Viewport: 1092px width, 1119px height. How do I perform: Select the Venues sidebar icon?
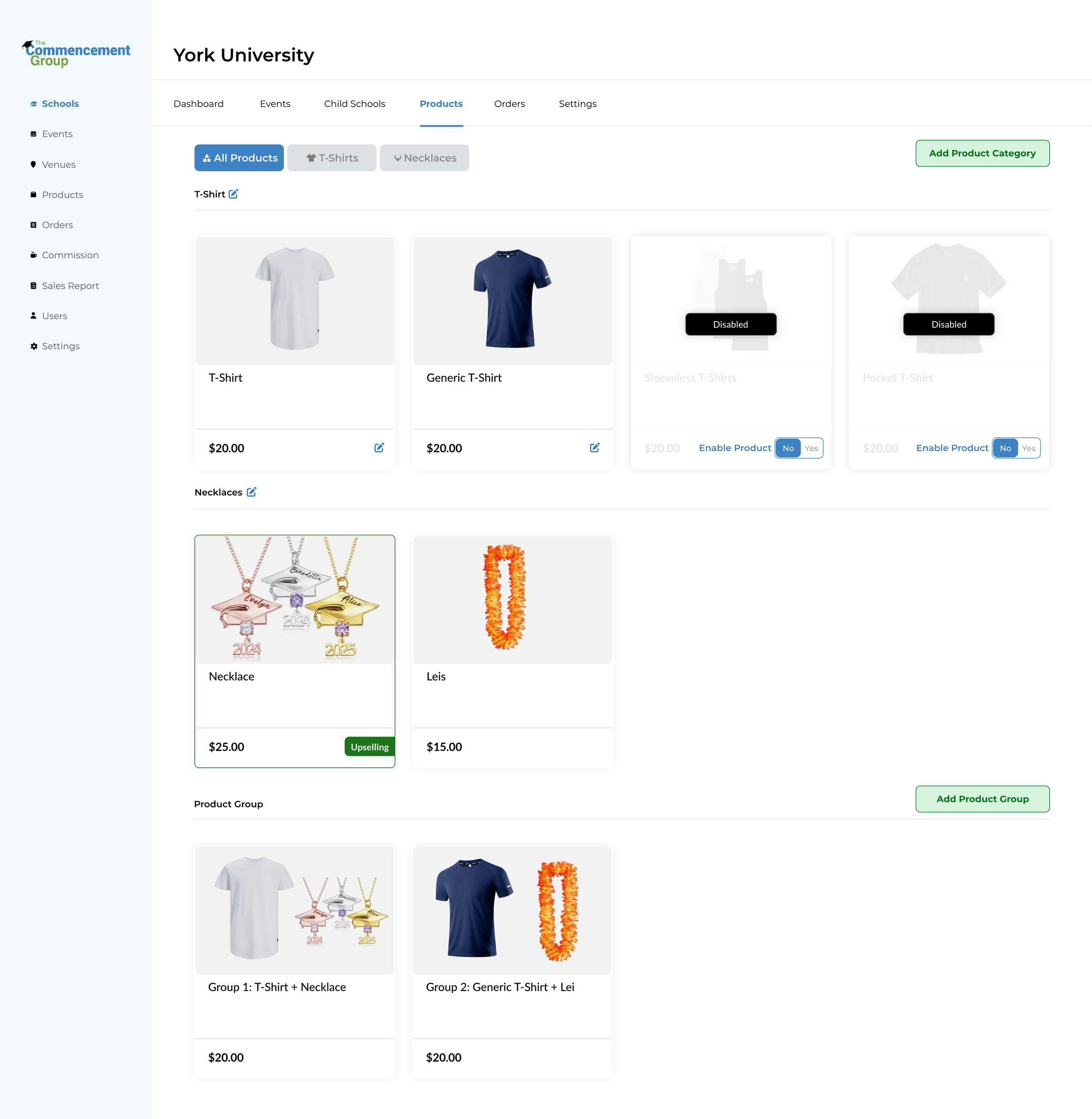[x=34, y=164]
